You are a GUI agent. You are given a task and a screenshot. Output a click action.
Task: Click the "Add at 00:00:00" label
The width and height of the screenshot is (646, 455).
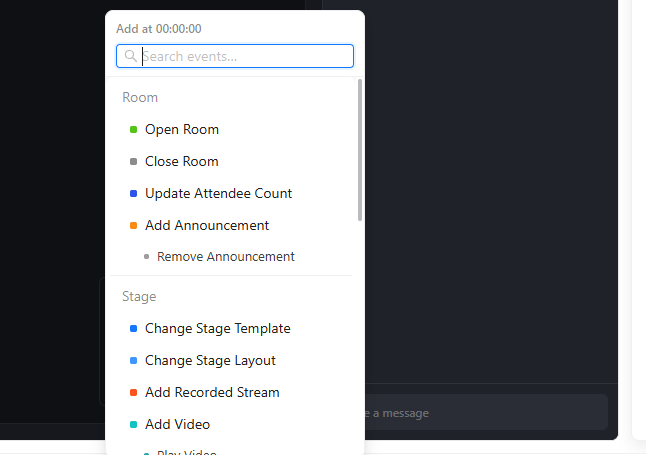point(159,29)
